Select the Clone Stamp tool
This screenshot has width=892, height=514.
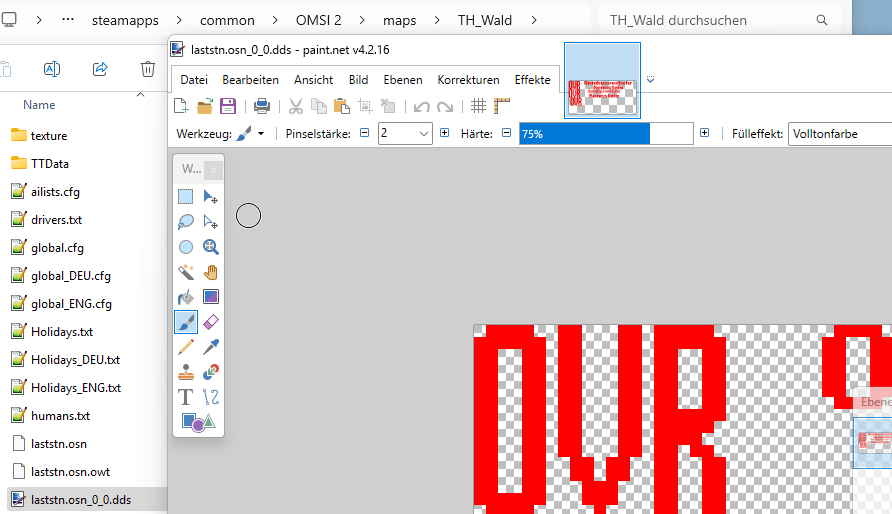click(186, 372)
